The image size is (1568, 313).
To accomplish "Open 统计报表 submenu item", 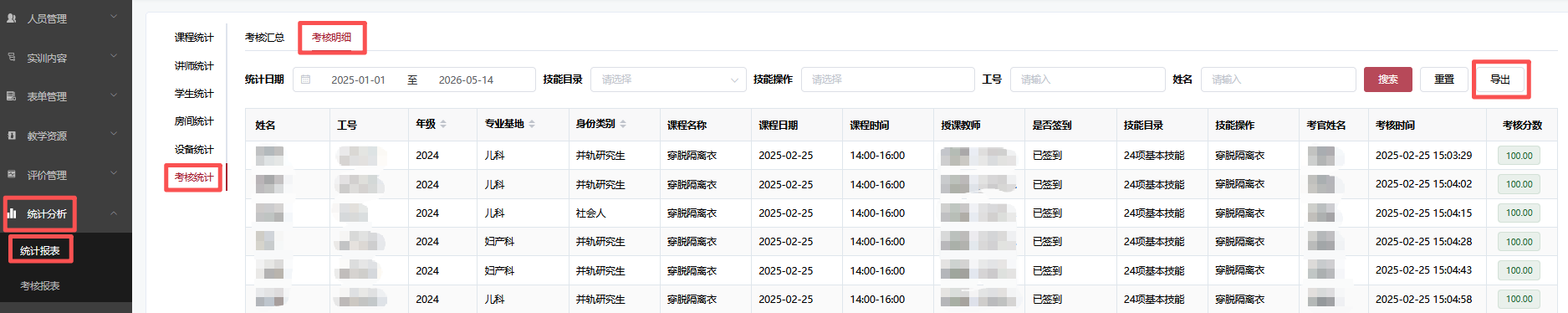I will point(40,250).
